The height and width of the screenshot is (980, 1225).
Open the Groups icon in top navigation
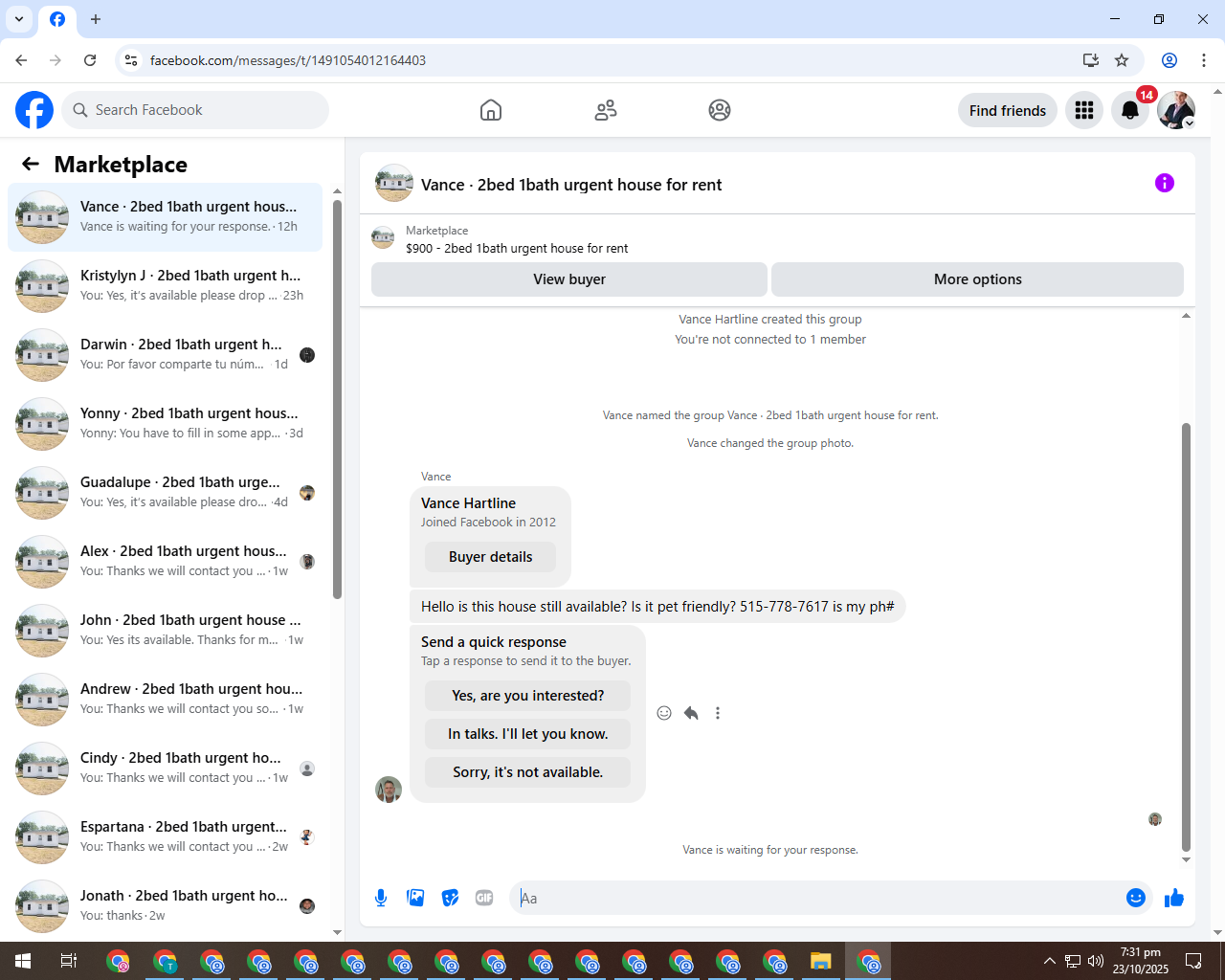pyautogui.click(x=720, y=110)
